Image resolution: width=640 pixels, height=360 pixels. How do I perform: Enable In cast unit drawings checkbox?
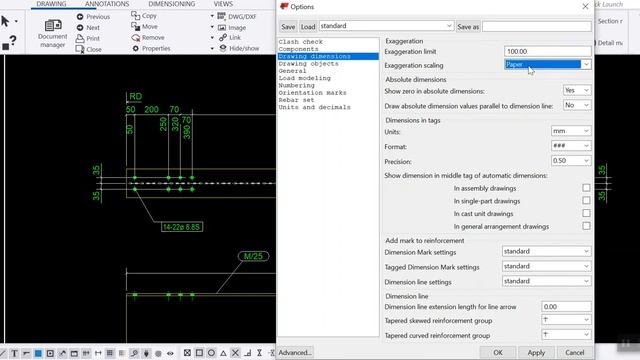click(586, 213)
